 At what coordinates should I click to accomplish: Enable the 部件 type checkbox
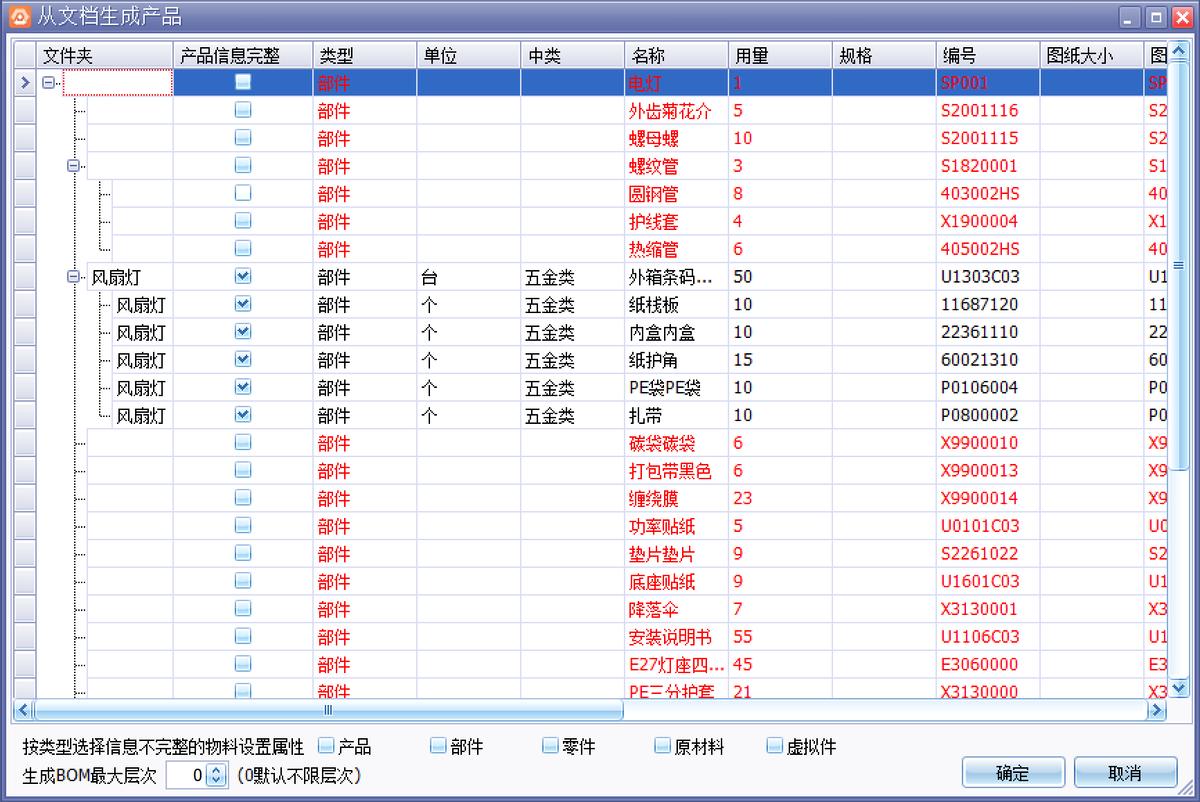pos(438,745)
